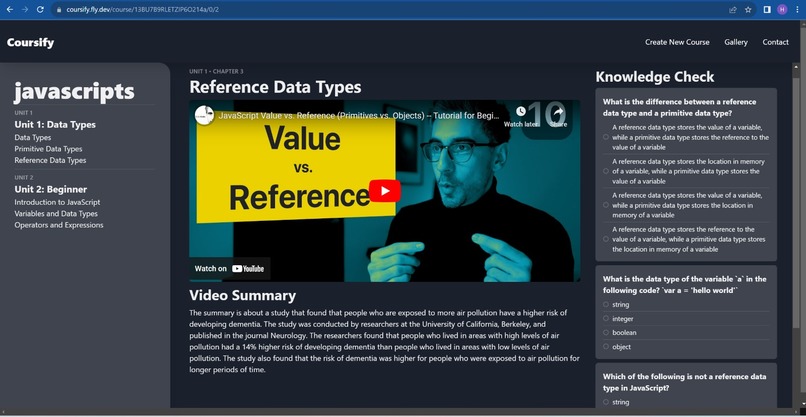
Task: Click the video title link text
Action: [358, 116]
